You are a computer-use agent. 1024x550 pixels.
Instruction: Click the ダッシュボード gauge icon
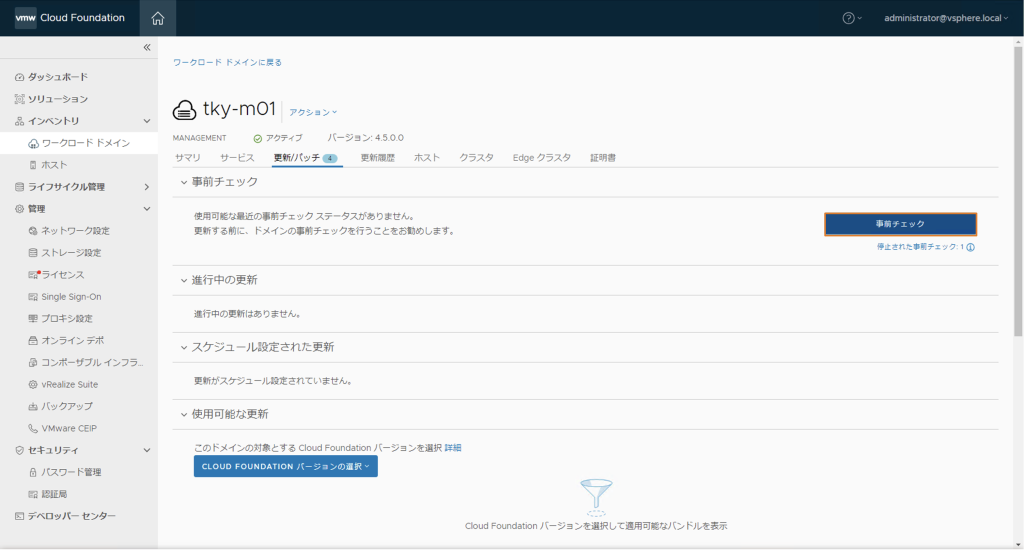20,77
